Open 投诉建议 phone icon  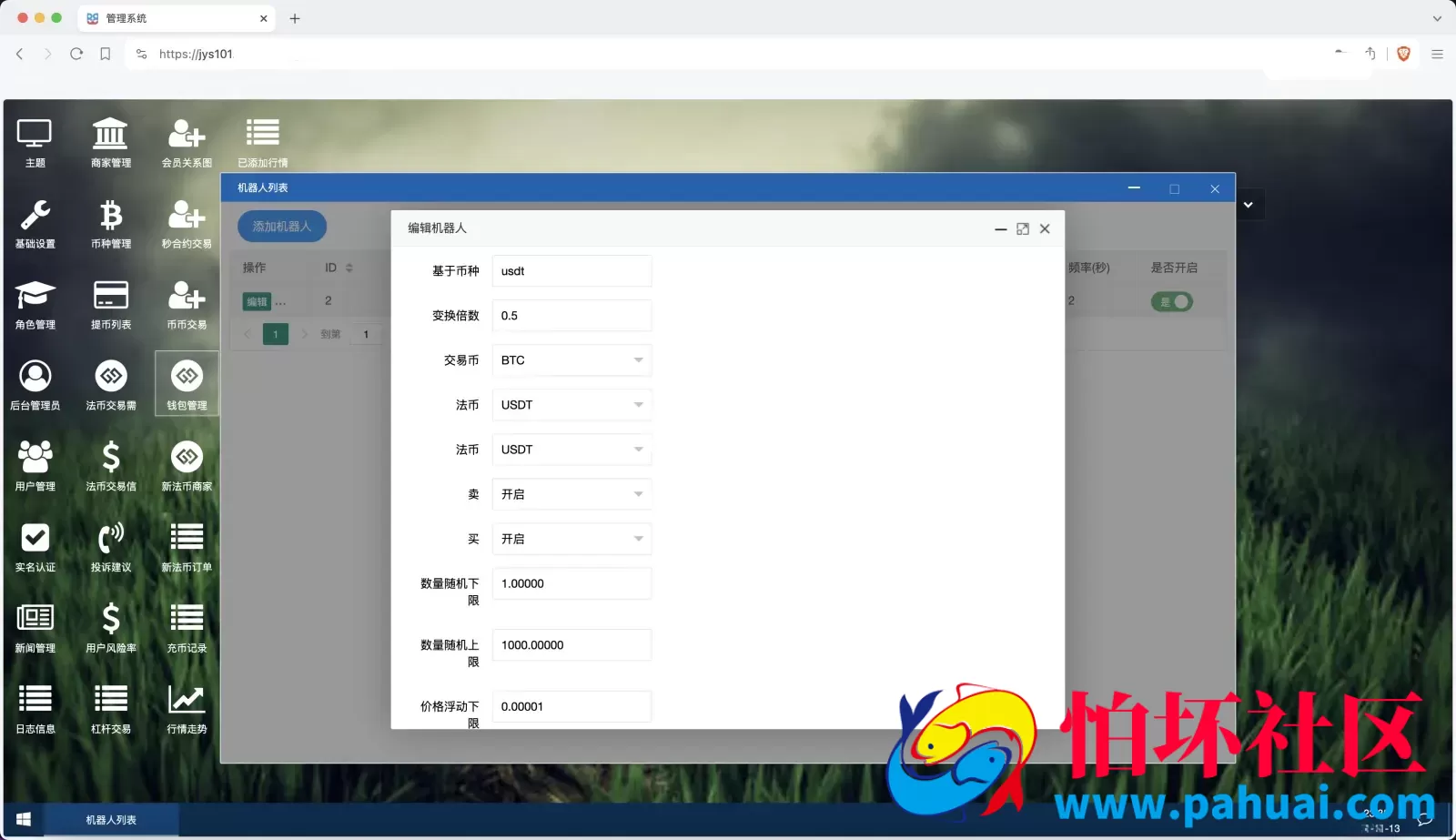[x=110, y=548]
